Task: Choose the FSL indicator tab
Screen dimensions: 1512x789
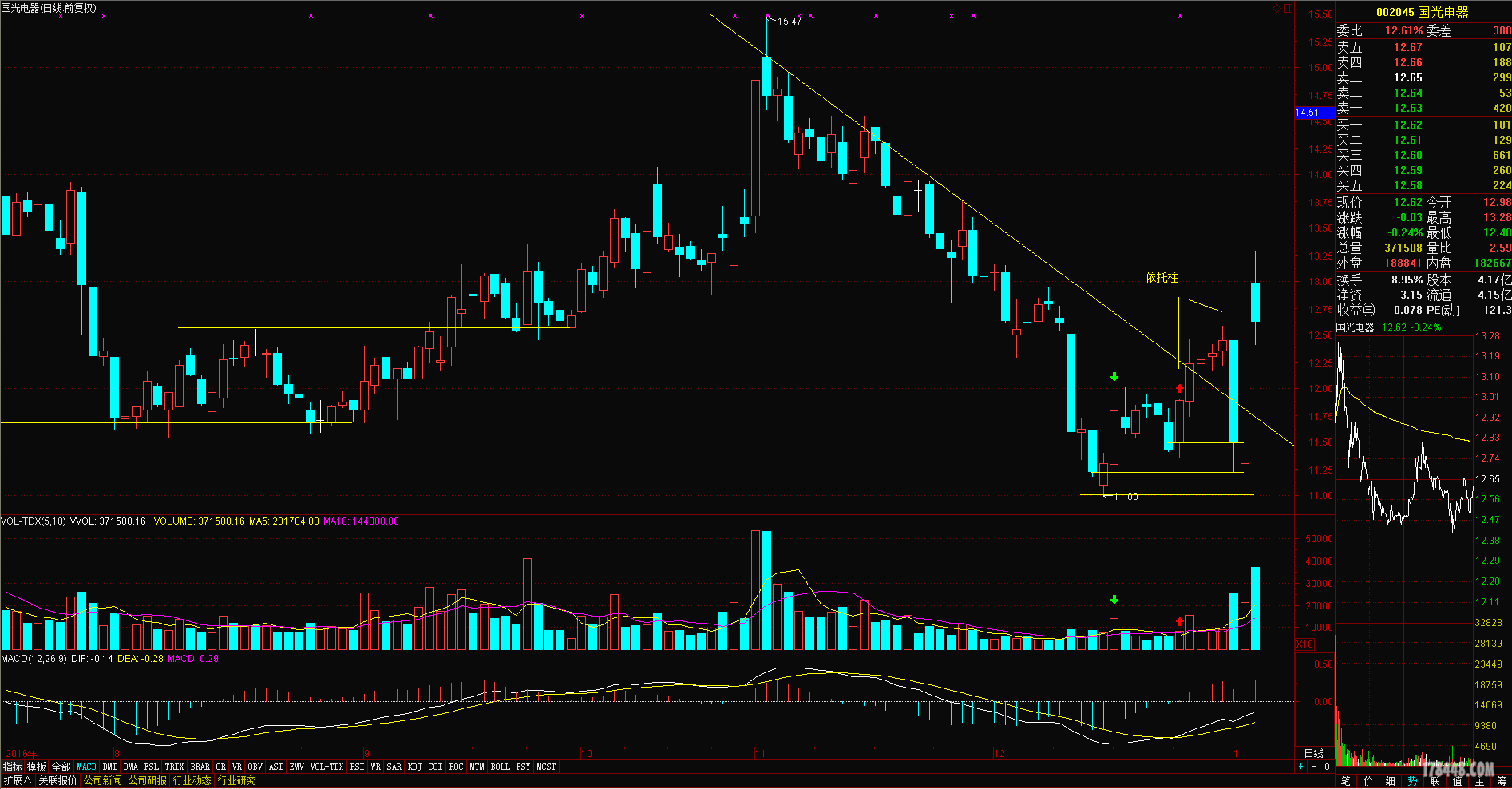Action: (152, 767)
